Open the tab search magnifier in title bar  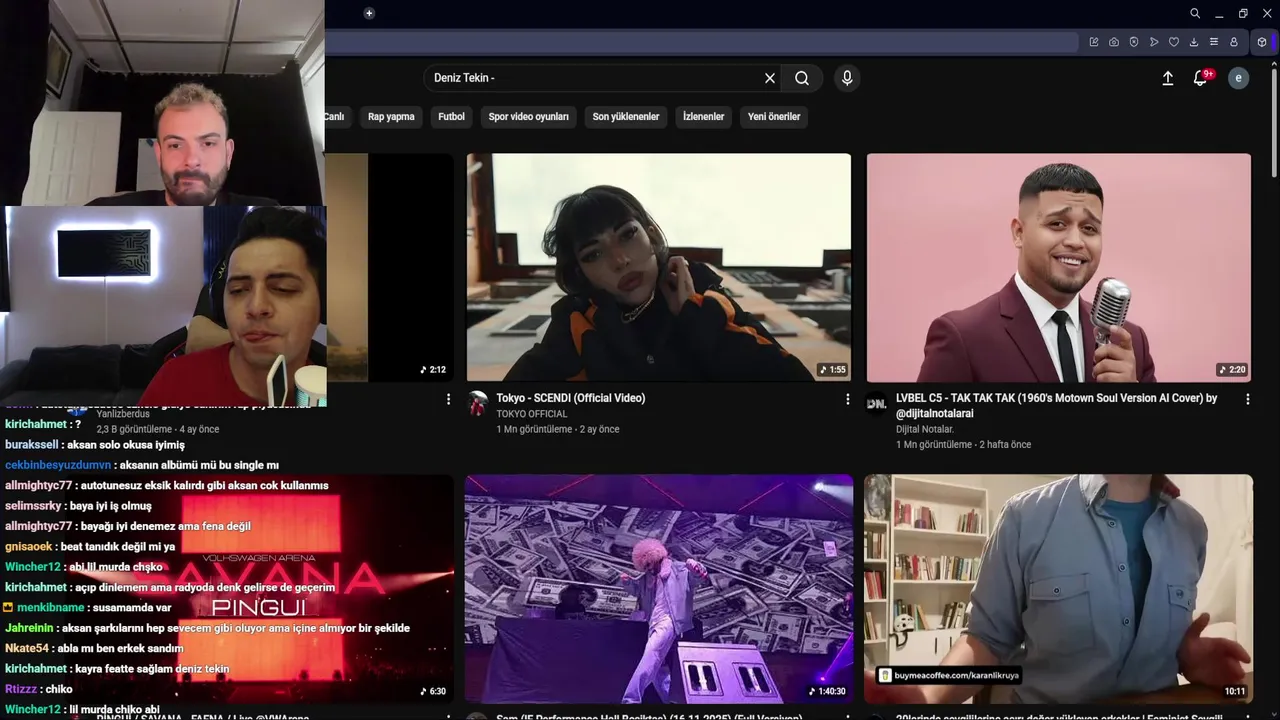point(1195,13)
